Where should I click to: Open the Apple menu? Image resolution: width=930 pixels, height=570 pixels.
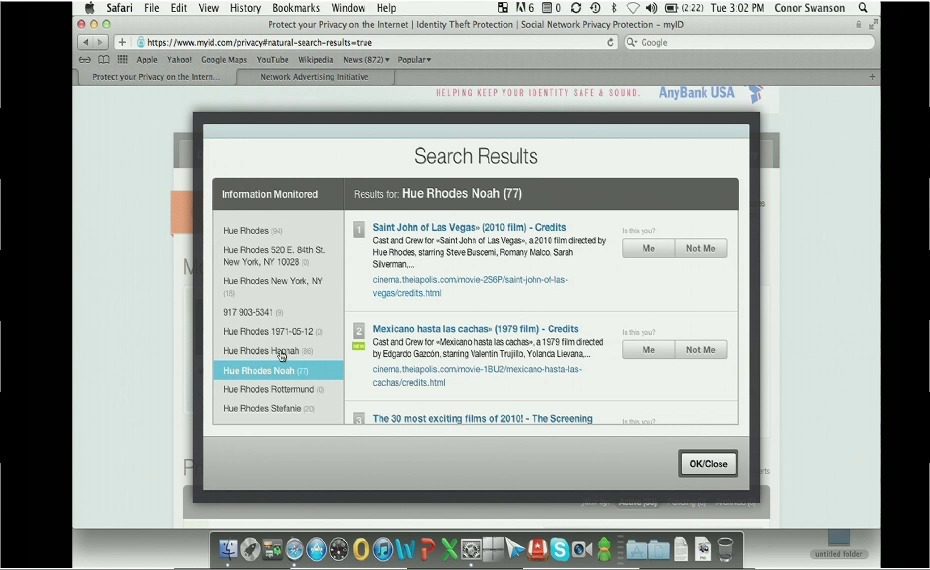pos(90,8)
